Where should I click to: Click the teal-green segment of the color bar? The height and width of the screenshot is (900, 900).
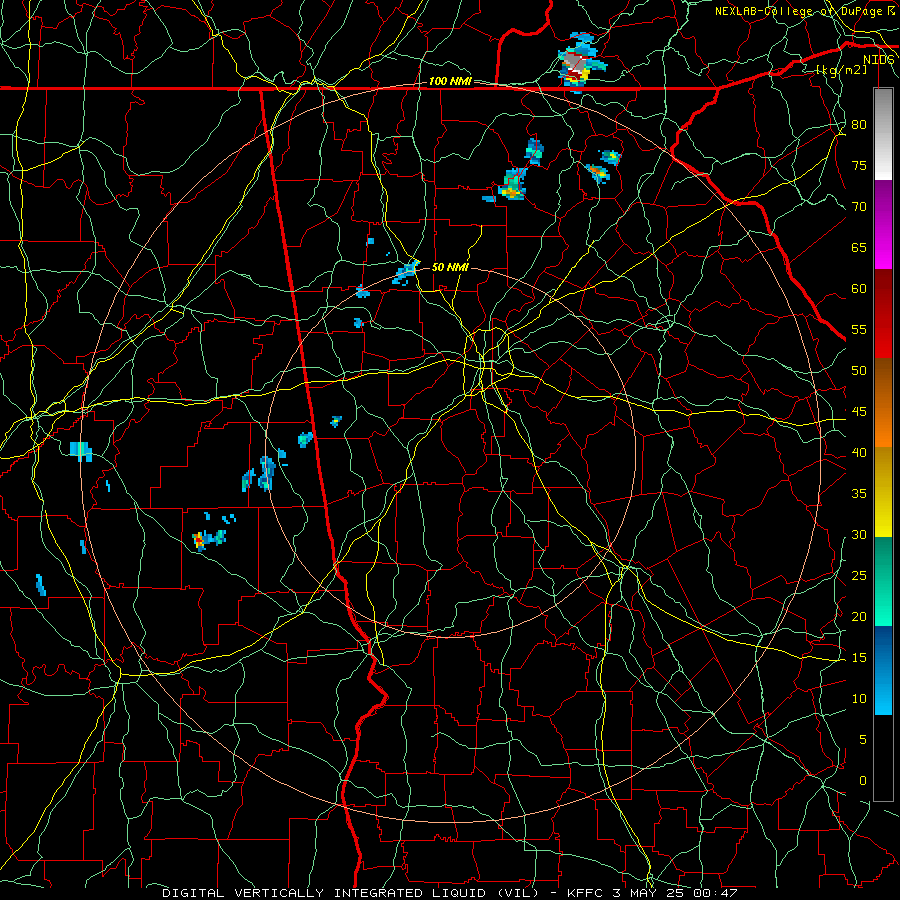click(x=883, y=581)
